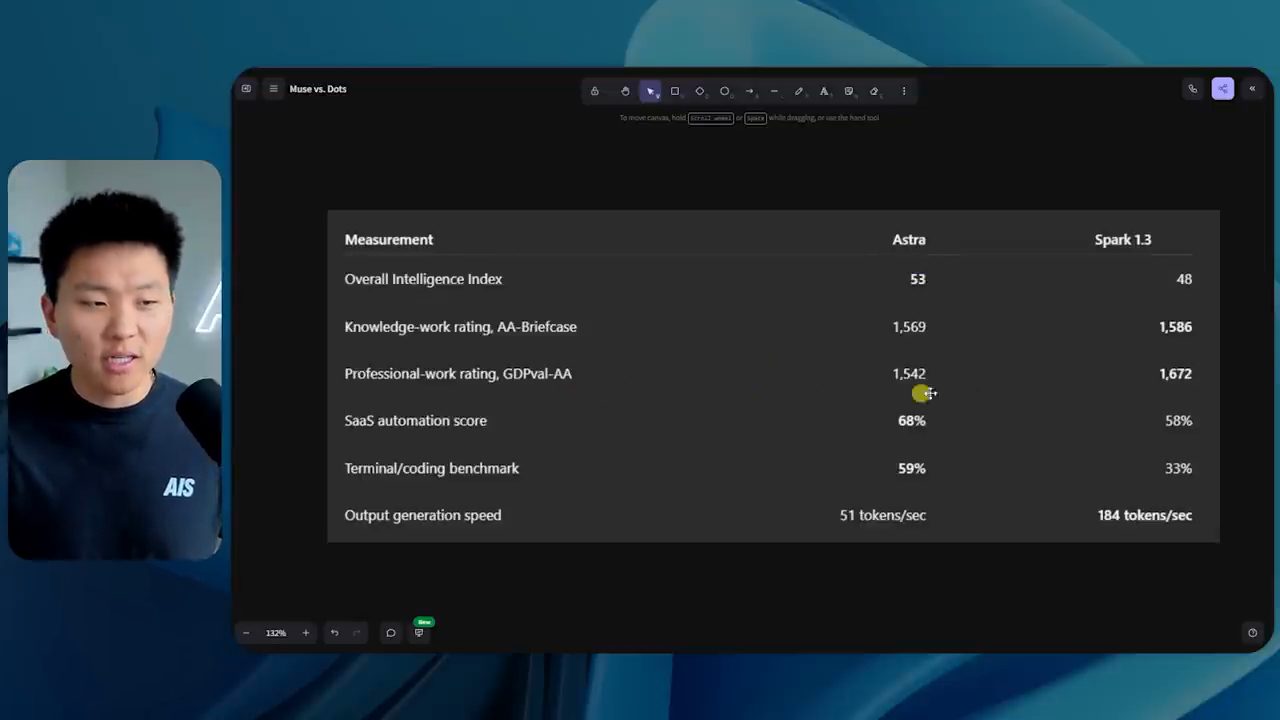Click the Muse vs. Dots title
1280x720 pixels.
[x=318, y=89]
